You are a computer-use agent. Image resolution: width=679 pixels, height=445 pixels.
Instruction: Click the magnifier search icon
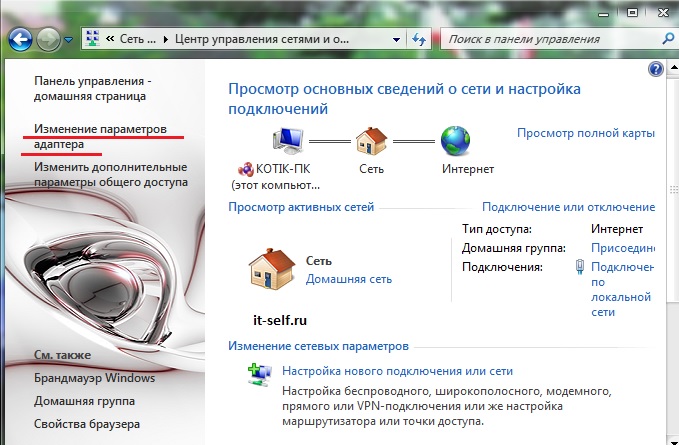coord(667,39)
